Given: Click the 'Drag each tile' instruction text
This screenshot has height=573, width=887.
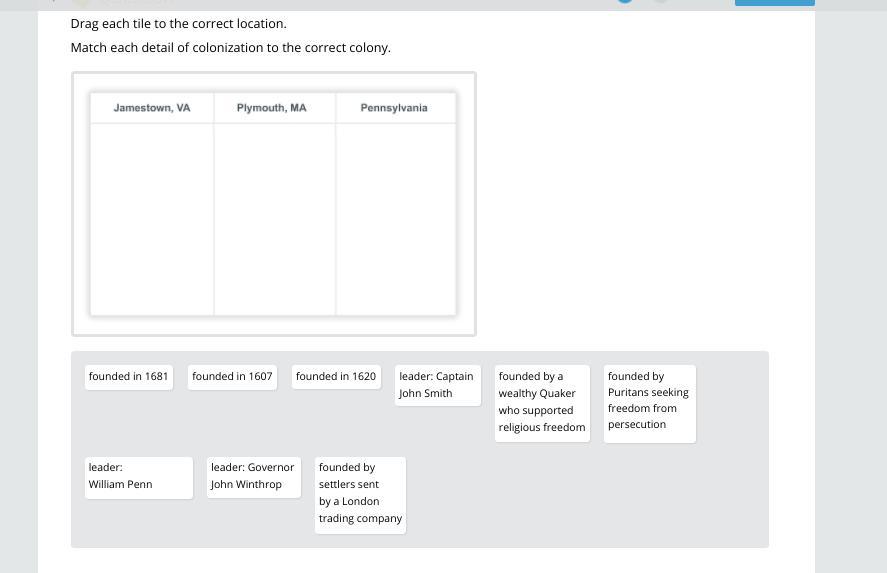Looking at the screenshot, I should [178, 24].
